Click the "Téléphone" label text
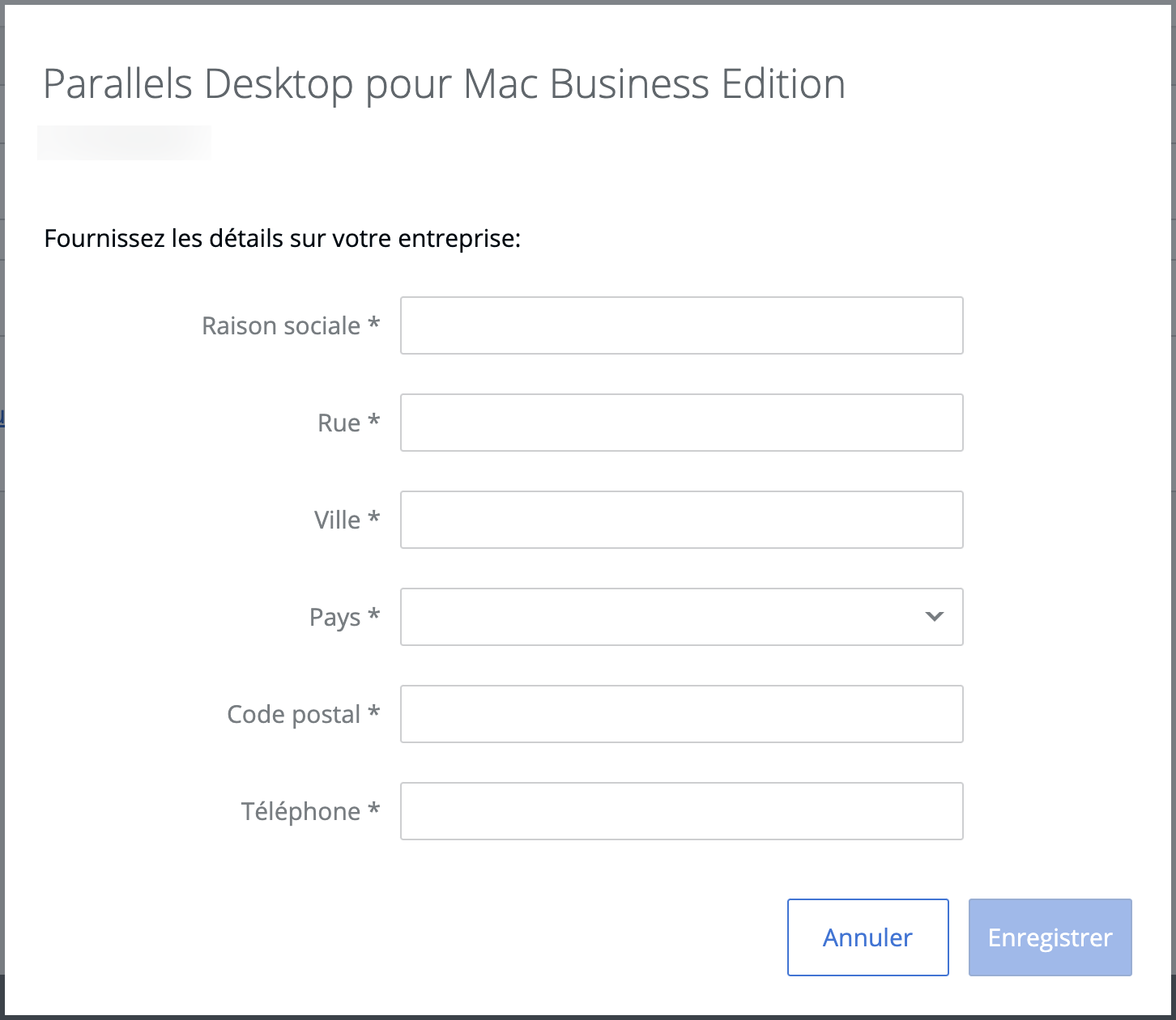1176x1020 pixels. (x=300, y=811)
